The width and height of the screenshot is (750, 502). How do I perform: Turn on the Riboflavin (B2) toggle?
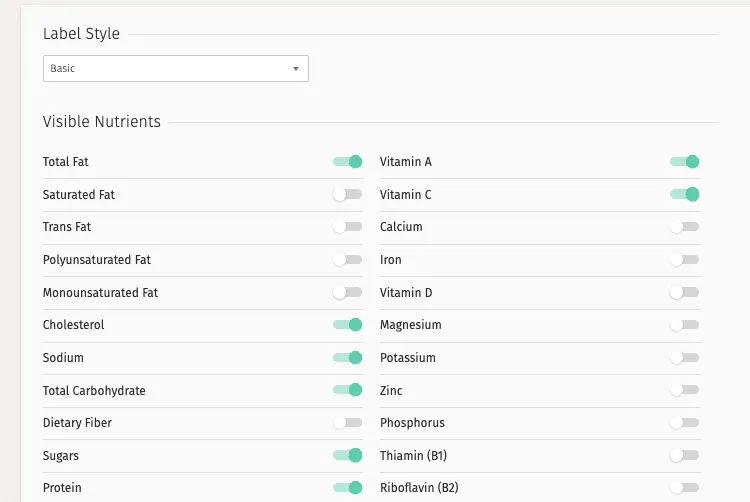[684, 488]
